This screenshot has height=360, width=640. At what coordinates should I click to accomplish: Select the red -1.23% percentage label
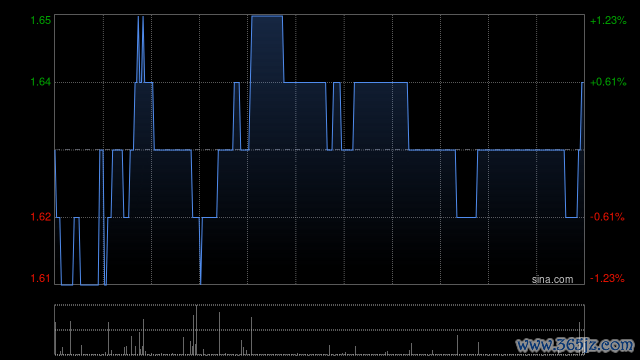[607, 278]
